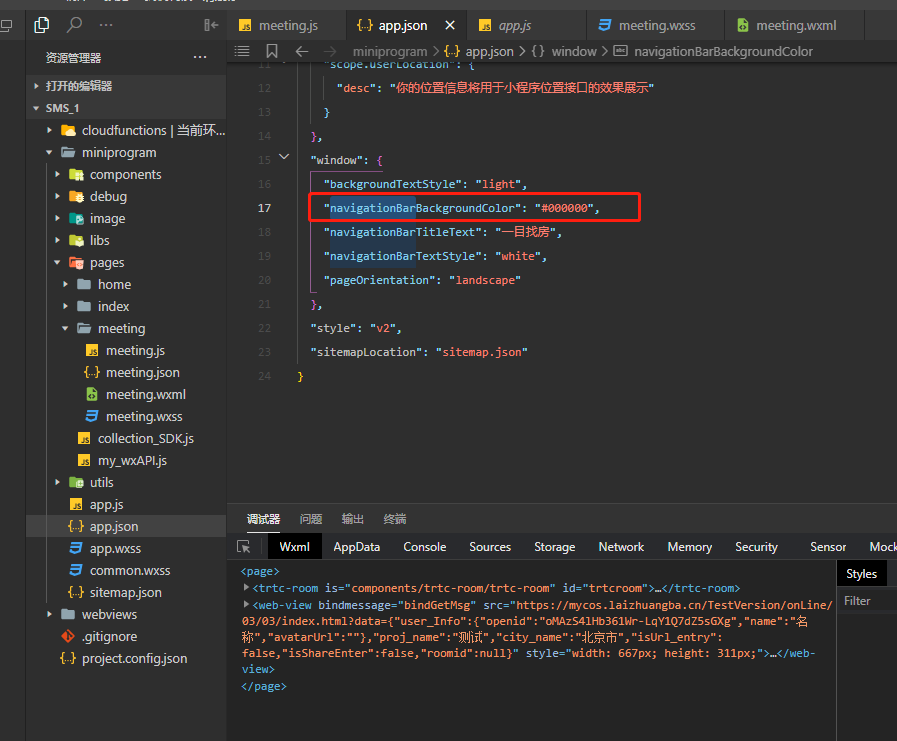The image size is (897, 741).
Task: Expand the trtc-room node in Wxml
Action: click(x=247, y=589)
